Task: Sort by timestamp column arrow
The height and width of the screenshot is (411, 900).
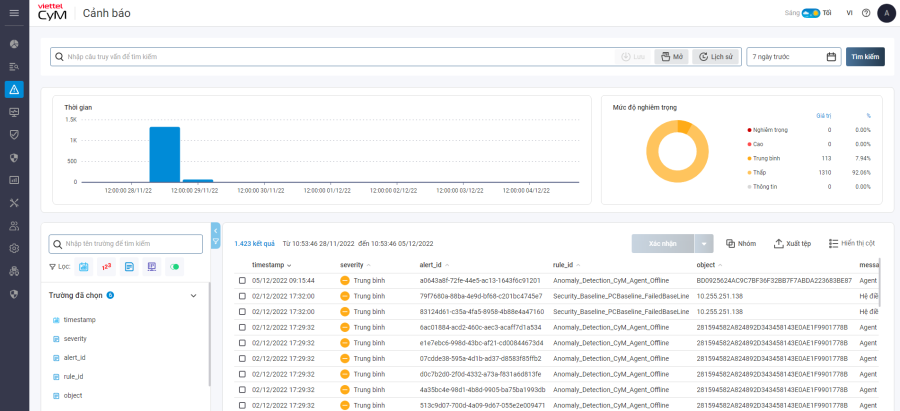Action: tap(289, 265)
